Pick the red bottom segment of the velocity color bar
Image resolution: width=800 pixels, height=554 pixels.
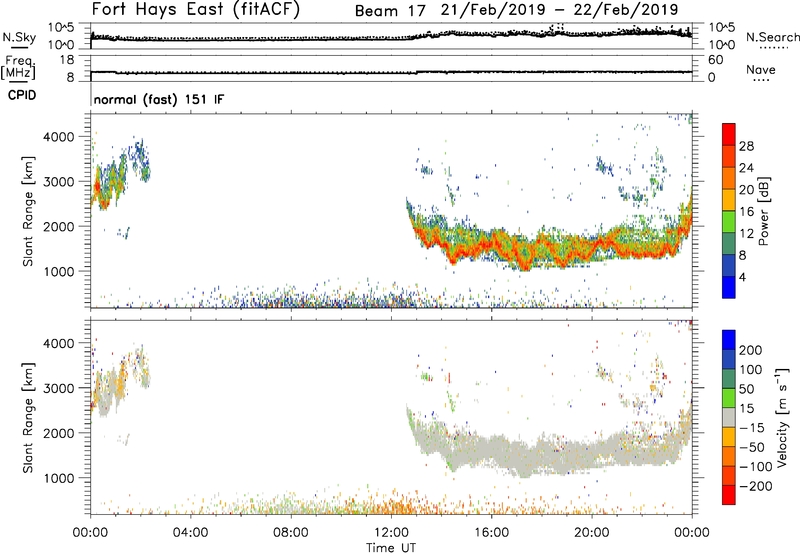tap(729, 495)
